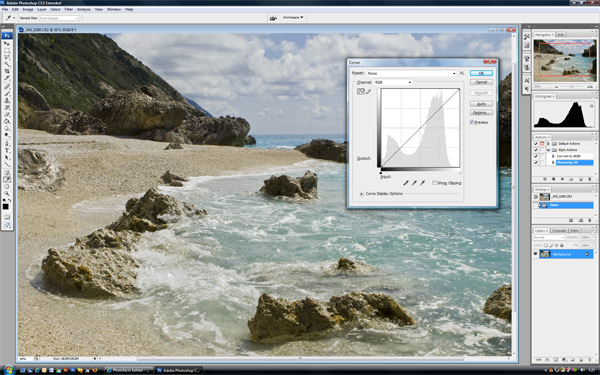The image size is (600, 375).
Task: Click the black point slider under the curve
Action: coord(381,173)
